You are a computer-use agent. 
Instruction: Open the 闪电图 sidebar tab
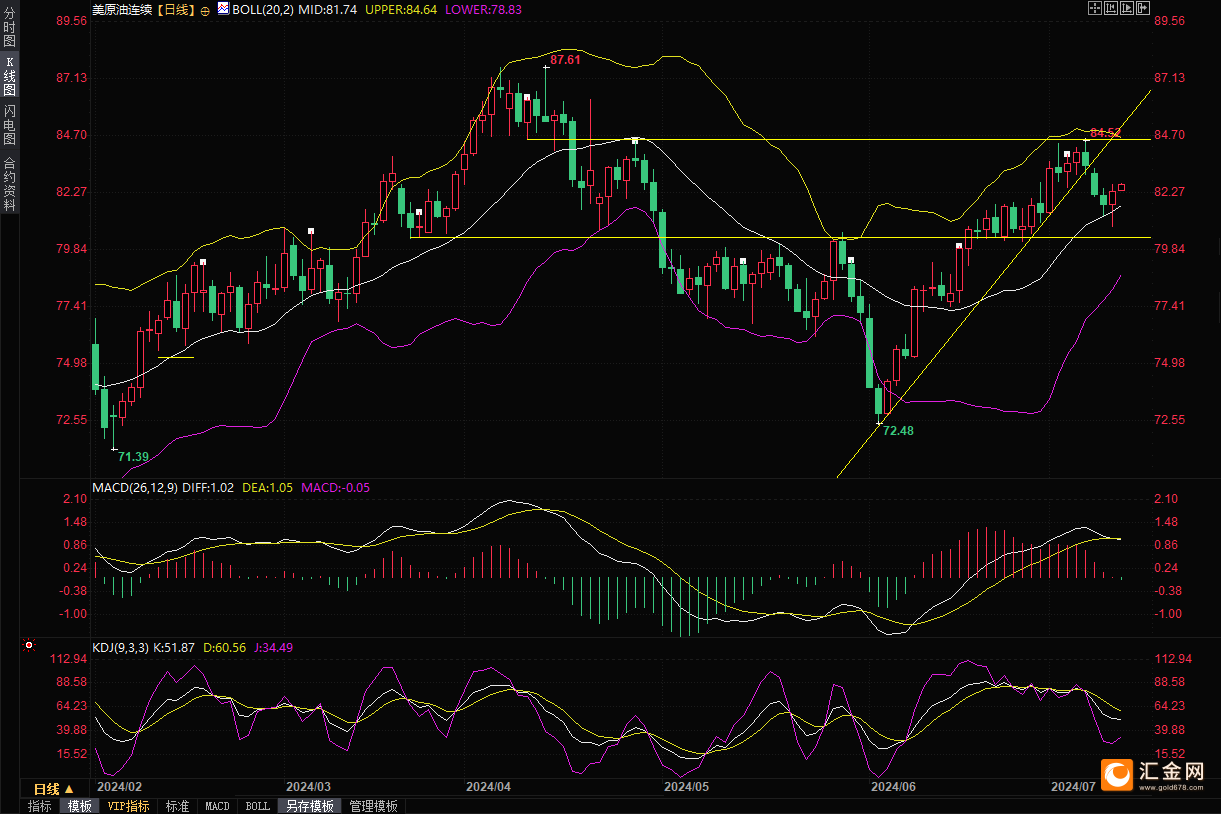click(9, 124)
